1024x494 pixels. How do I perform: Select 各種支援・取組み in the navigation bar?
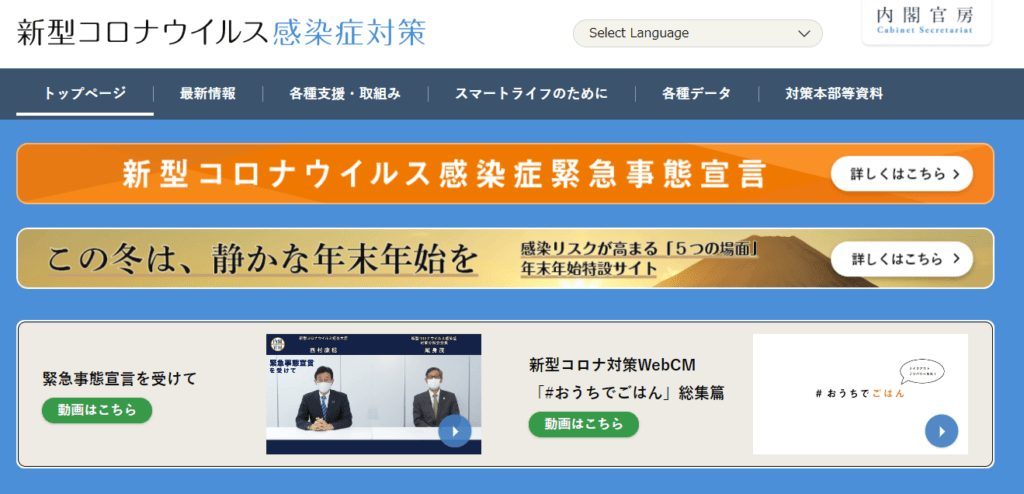tap(345, 94)
